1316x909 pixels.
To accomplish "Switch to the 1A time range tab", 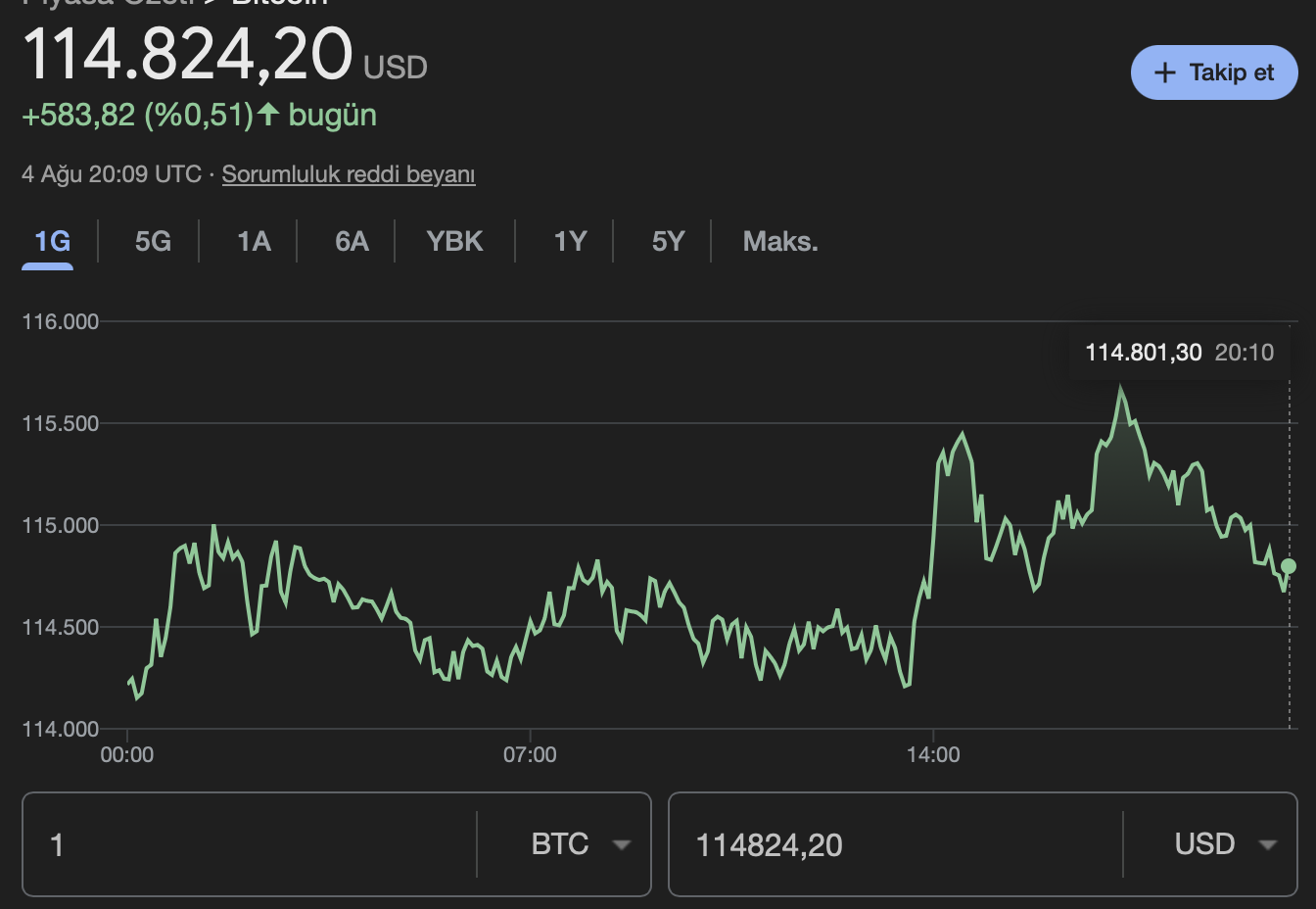I will pyautogui.click(x=254, y=241).
